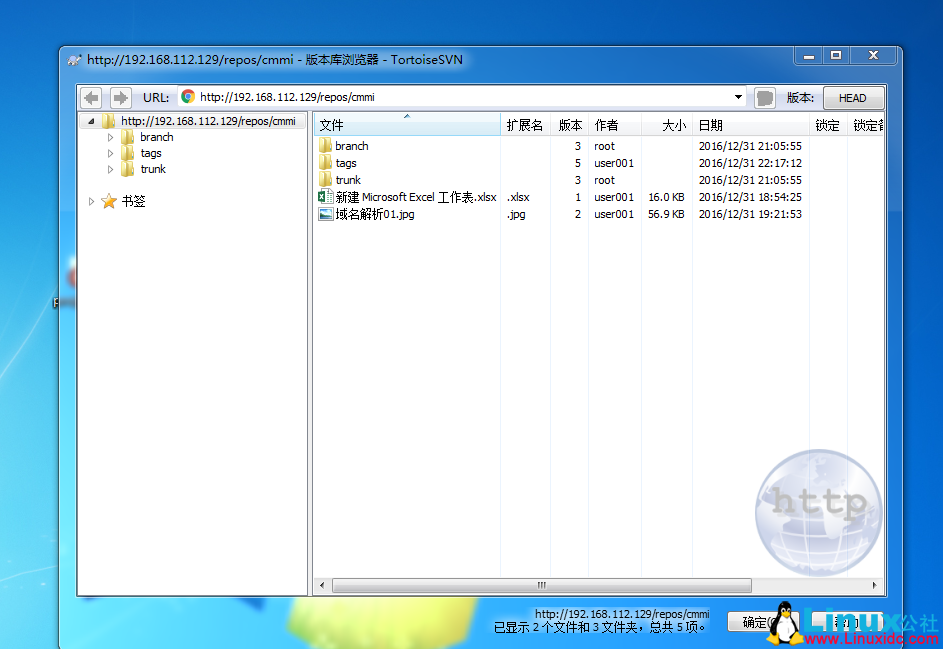Select the 域名解析01.jpg image icon
This screenshot has height=649, width=943.
coord(326,214)
